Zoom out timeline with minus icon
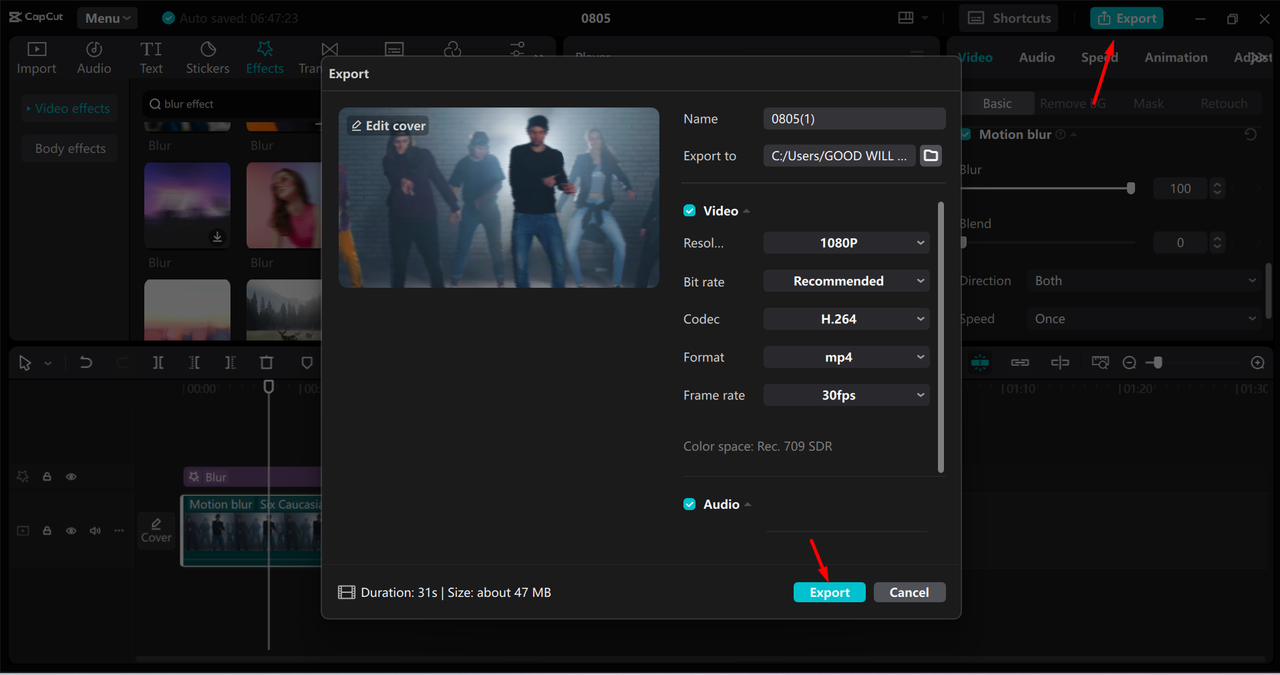This screenshot has width=1280, height=675. coord(1129,363)
